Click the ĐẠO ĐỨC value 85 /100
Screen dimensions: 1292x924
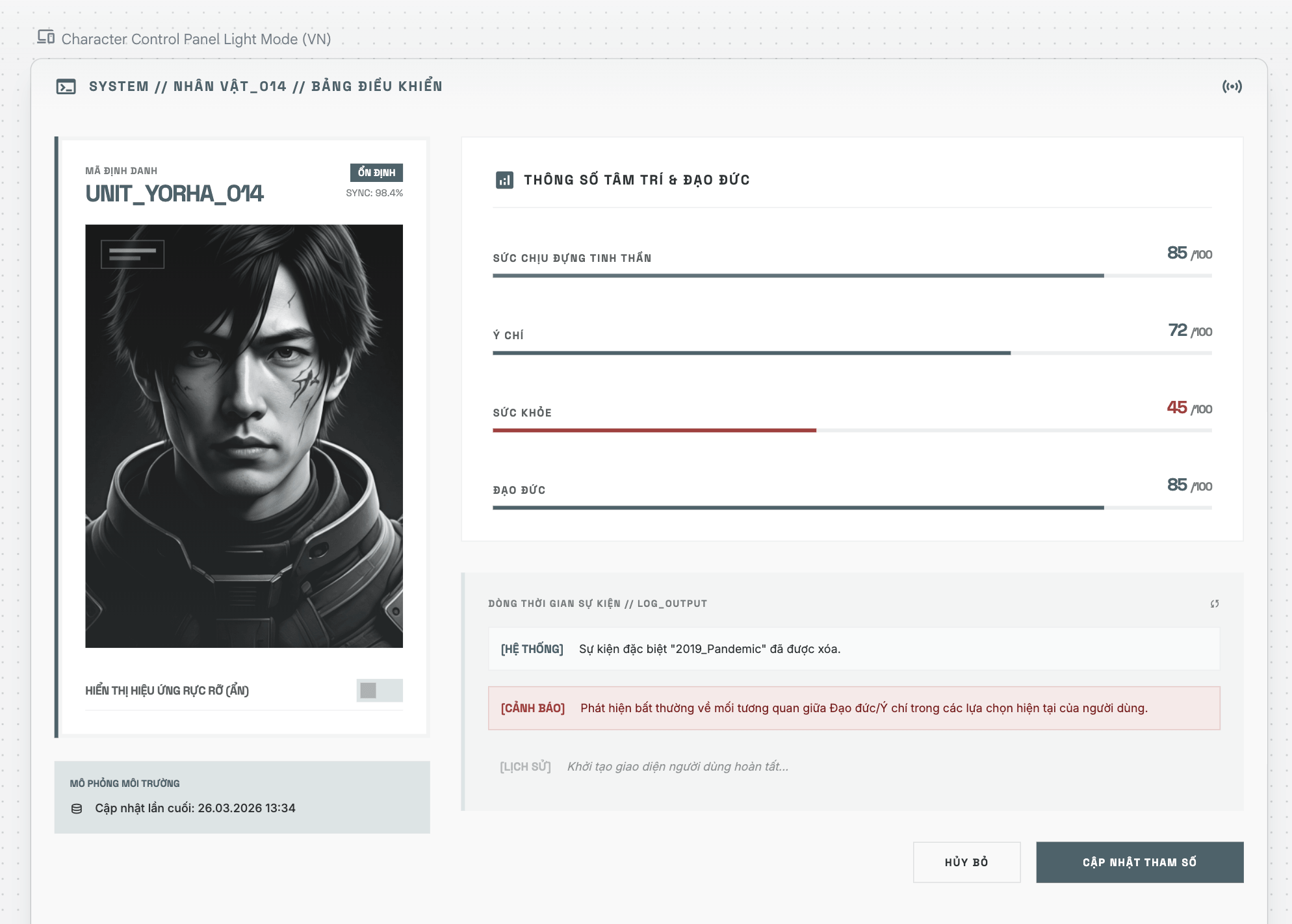point(1189,485)
